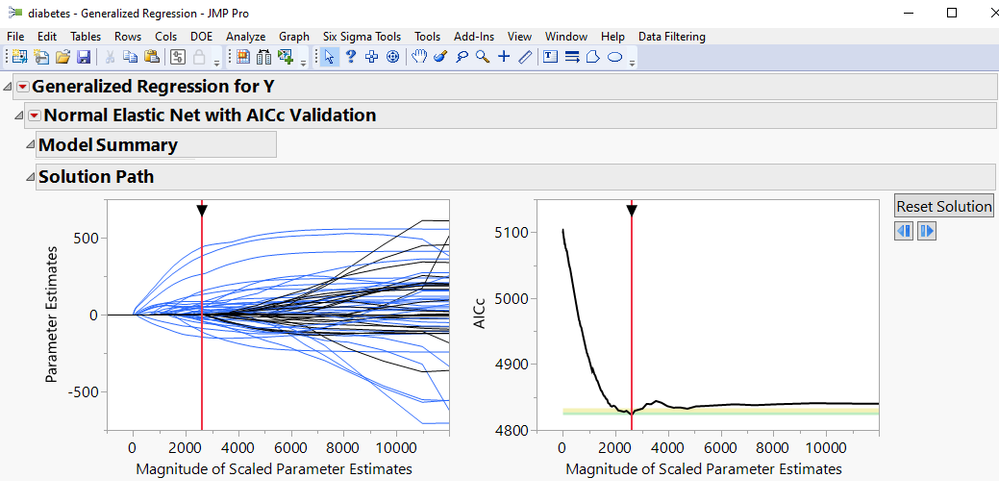The image size is (999, 481).
Task: Open the Cols menu
Action: (x=166, y=36)
